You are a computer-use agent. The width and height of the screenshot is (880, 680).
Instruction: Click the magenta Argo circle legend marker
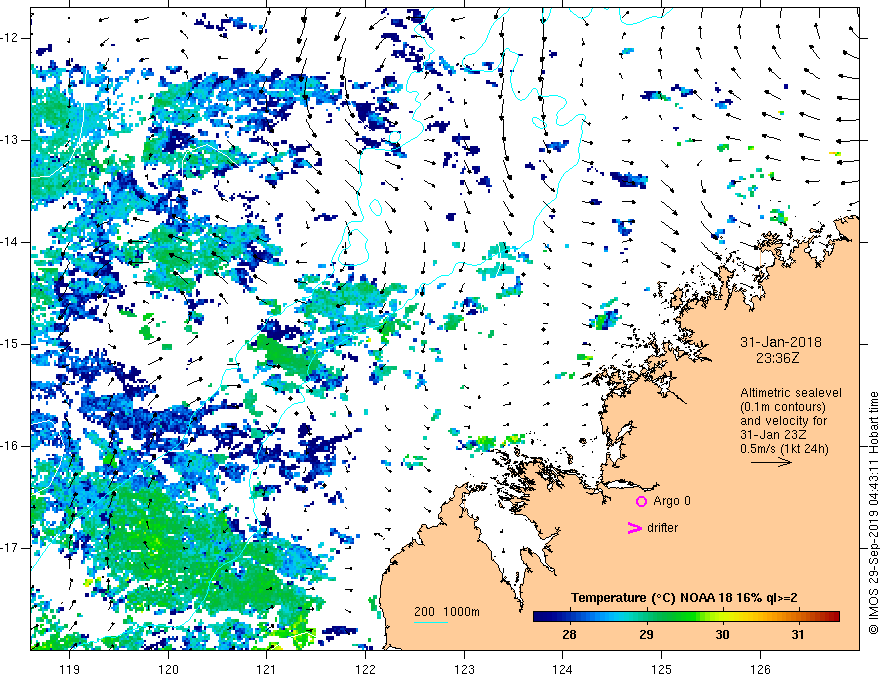641,501
